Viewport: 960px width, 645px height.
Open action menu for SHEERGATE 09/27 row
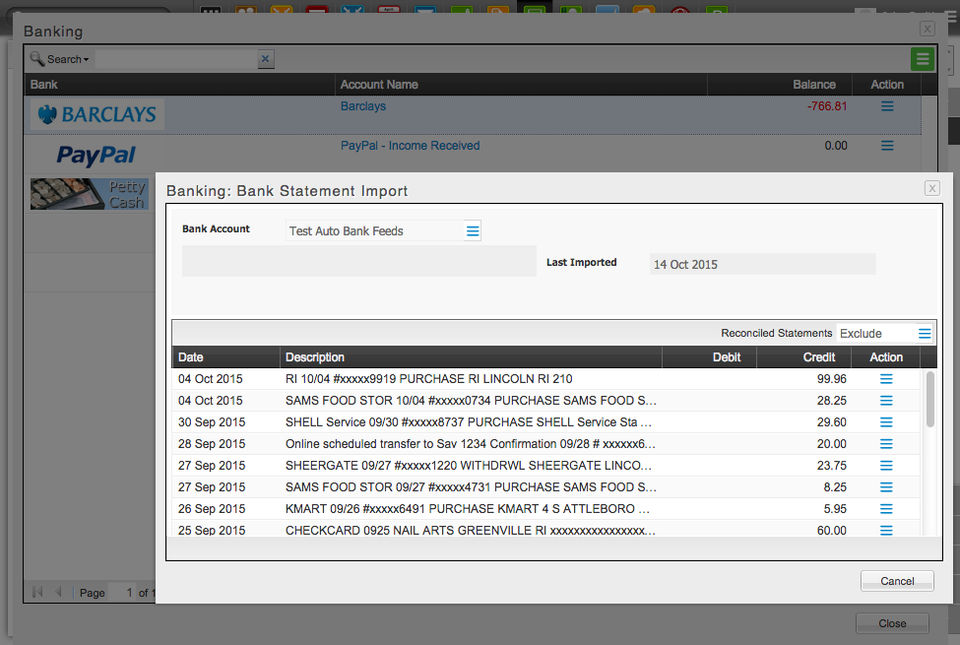(x=886, y=466)
